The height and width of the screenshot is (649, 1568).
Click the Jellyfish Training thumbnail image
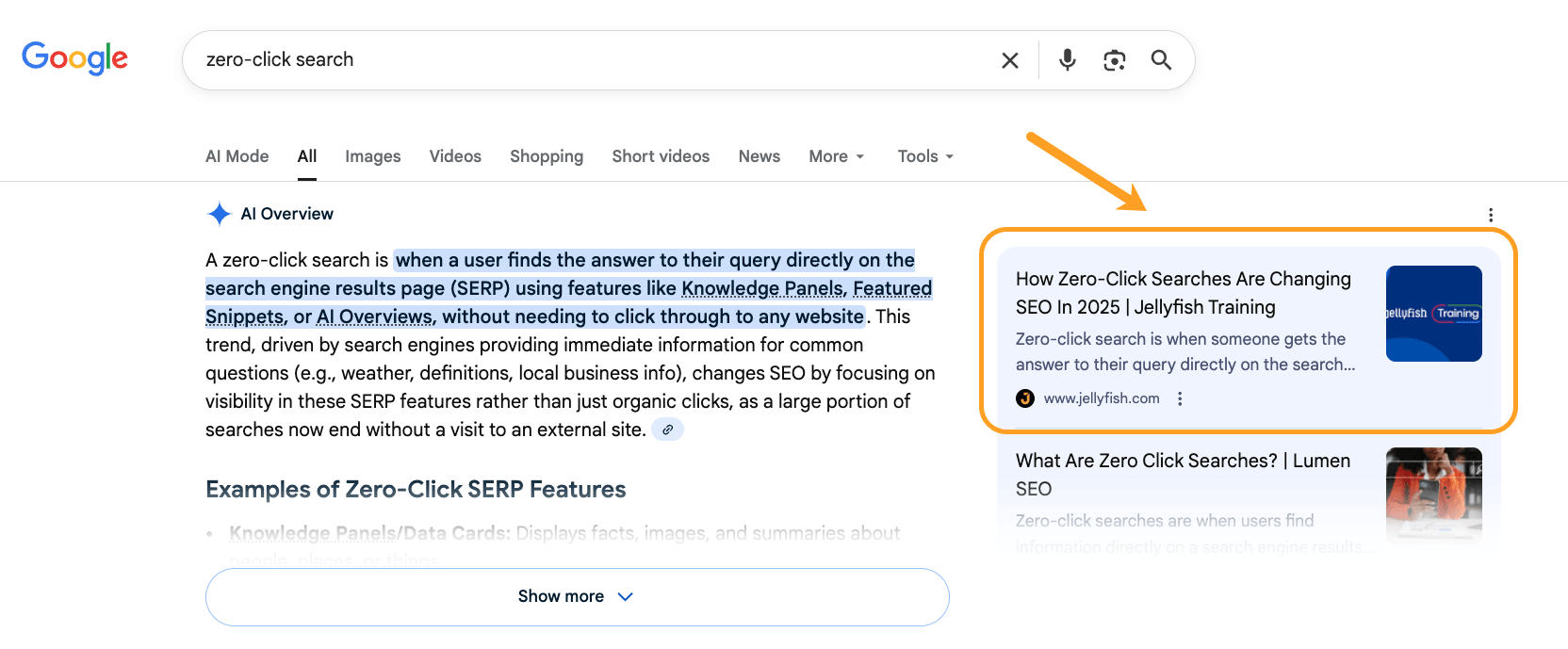tap(1433, 314)
